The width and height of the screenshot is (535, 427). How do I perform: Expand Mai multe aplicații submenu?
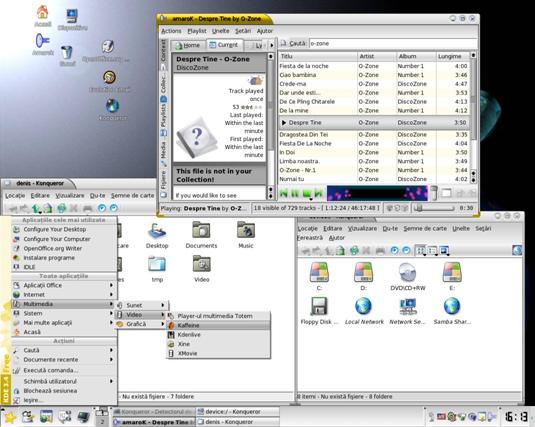coord(64,323)
